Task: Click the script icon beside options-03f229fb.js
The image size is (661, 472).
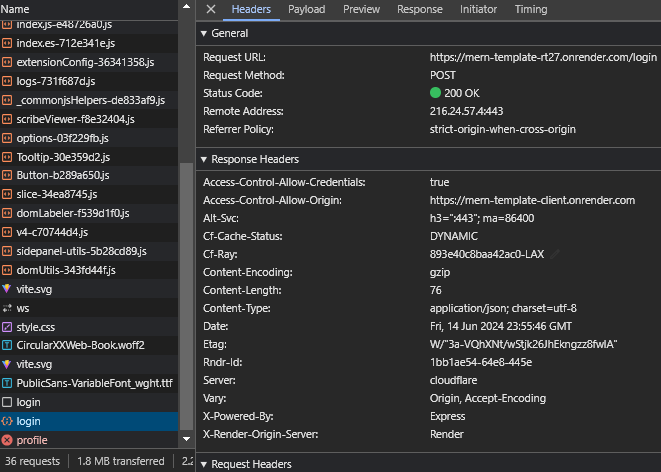Action: point(7,138)
